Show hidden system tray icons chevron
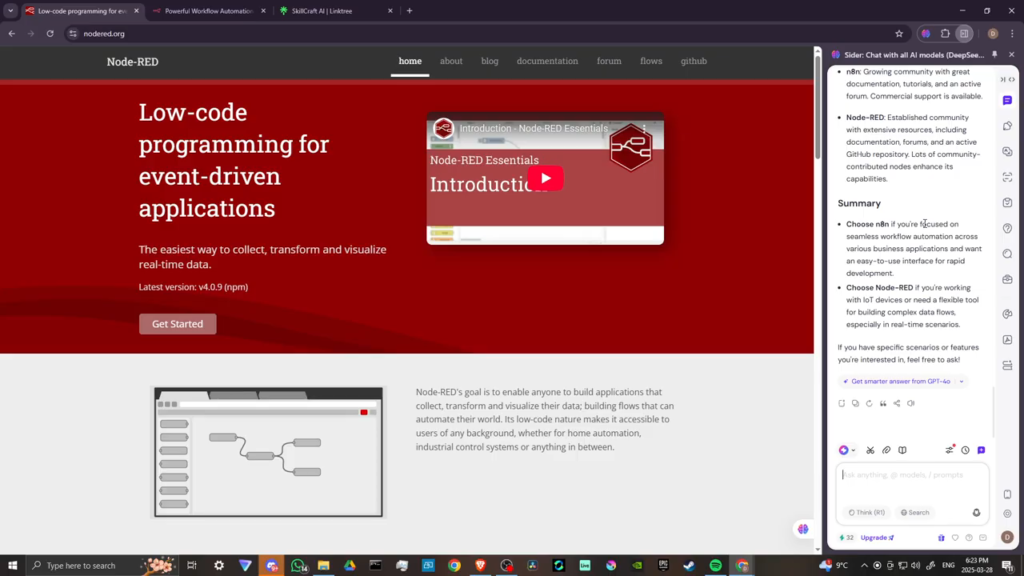This screenshot has width=1024, height=576. [864, 566]
